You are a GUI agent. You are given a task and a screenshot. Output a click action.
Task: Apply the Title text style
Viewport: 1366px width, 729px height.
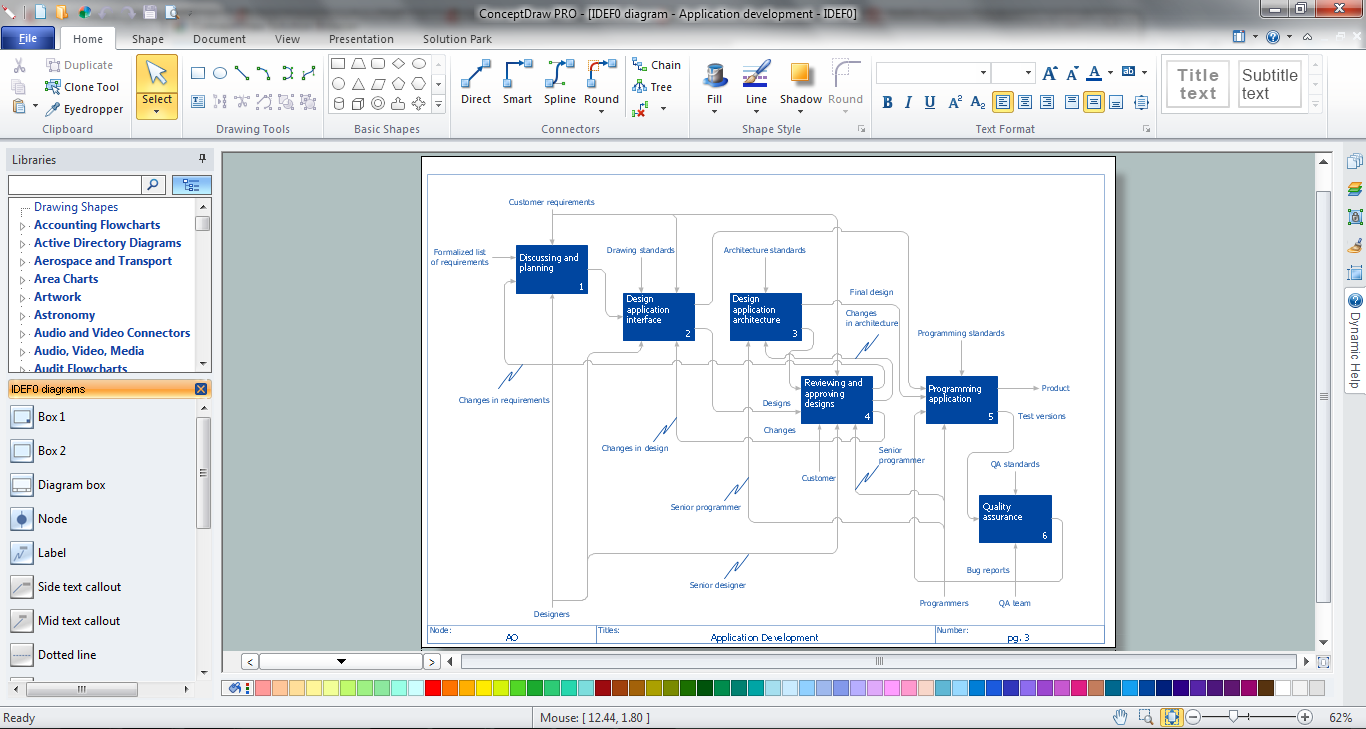1197,84
